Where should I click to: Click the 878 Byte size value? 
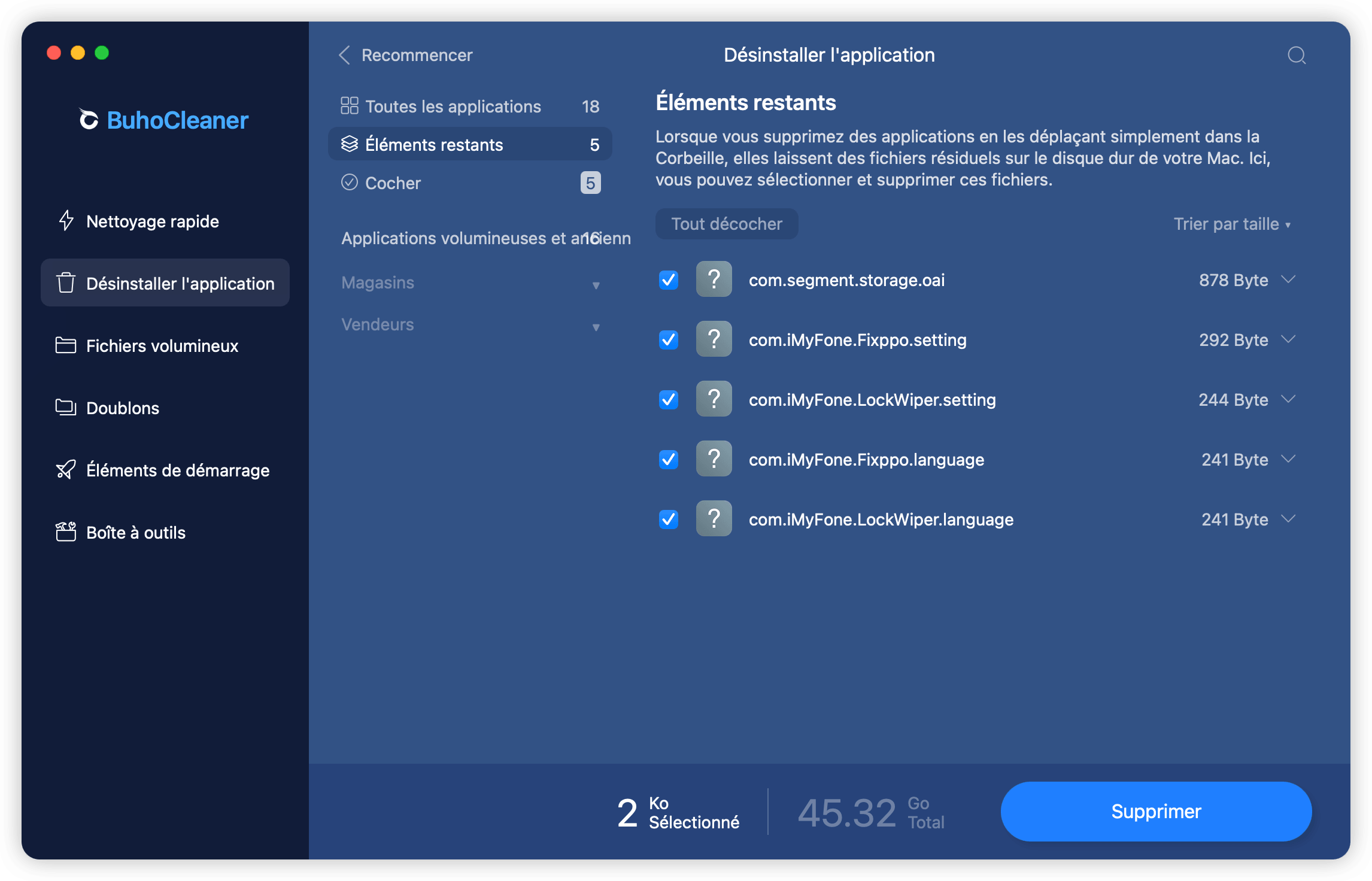pyautogui.click(x=1233, y=280)
